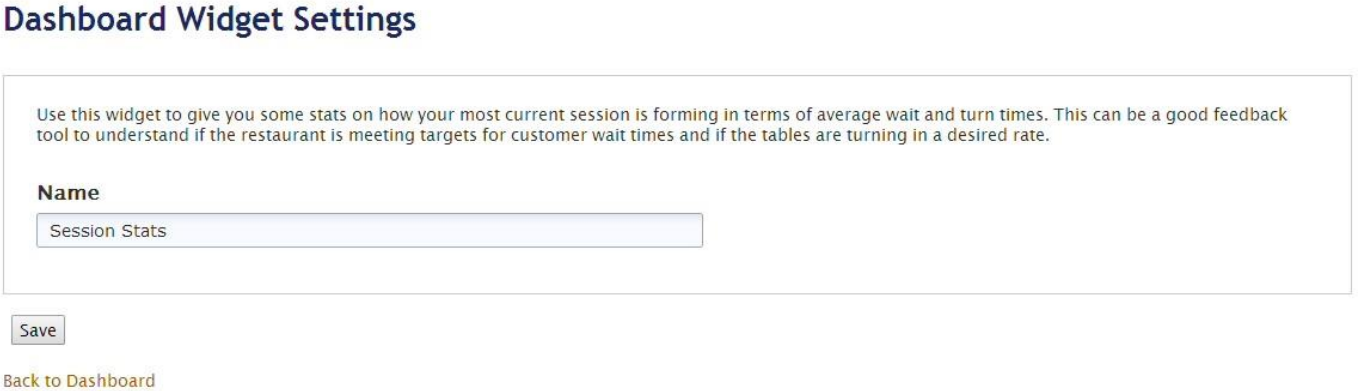The image size is (1358, 391).
Task: Click the word "Session" inside Name box
Action: 77,231
